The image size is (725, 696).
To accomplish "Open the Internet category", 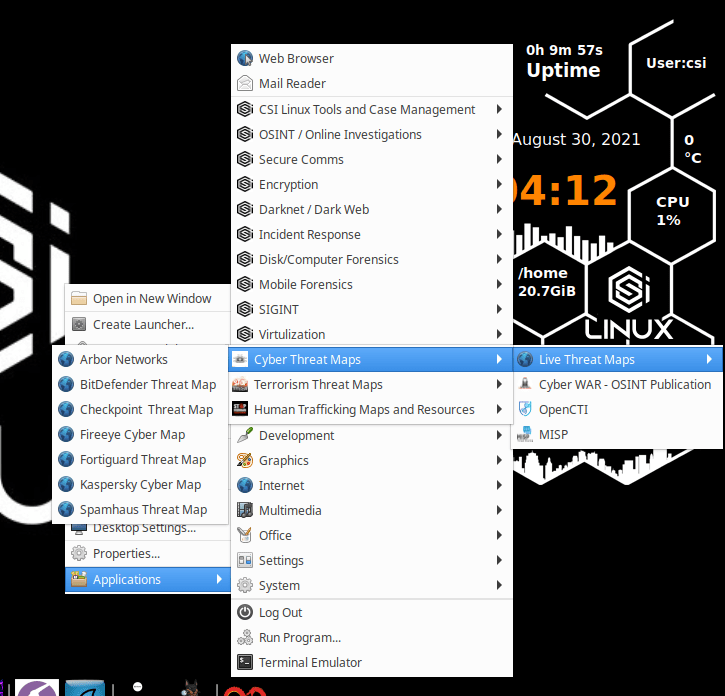I will [x=372, y=485].
